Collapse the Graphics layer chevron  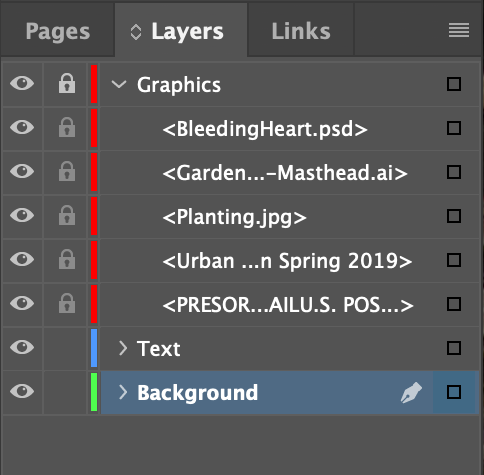(x=119, y=84)
